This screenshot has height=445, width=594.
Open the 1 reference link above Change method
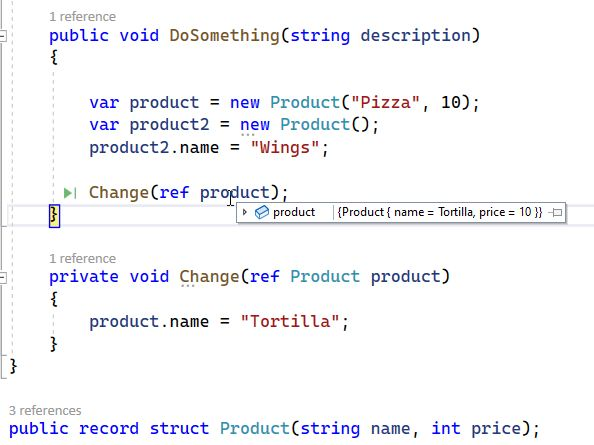coord(82,259)
